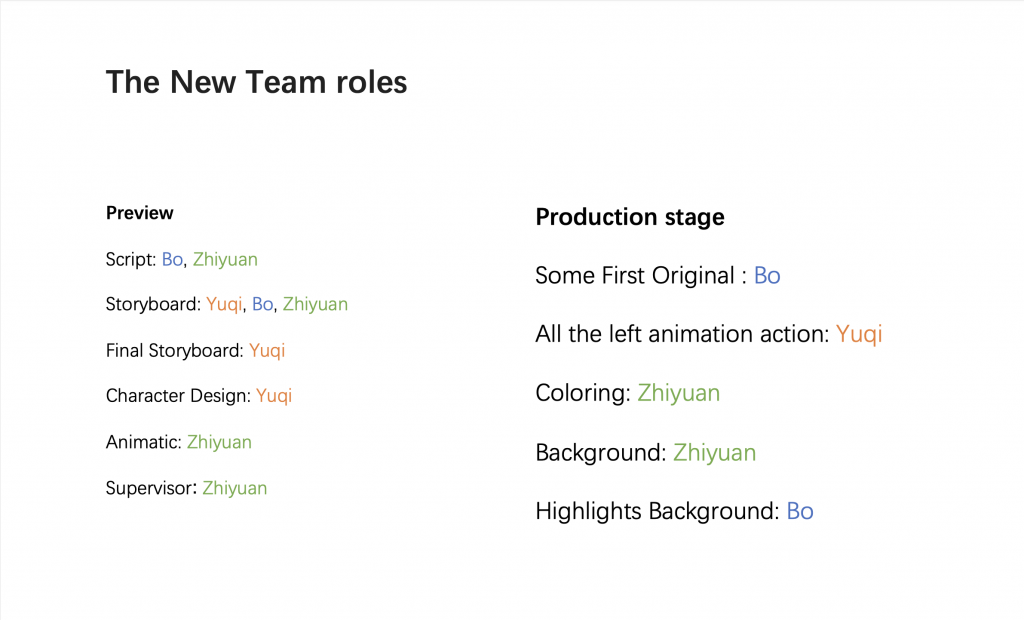Click 'All the left animation action:' text
This screenshot has height=620, width=1024.
click(x=682, y=334)
